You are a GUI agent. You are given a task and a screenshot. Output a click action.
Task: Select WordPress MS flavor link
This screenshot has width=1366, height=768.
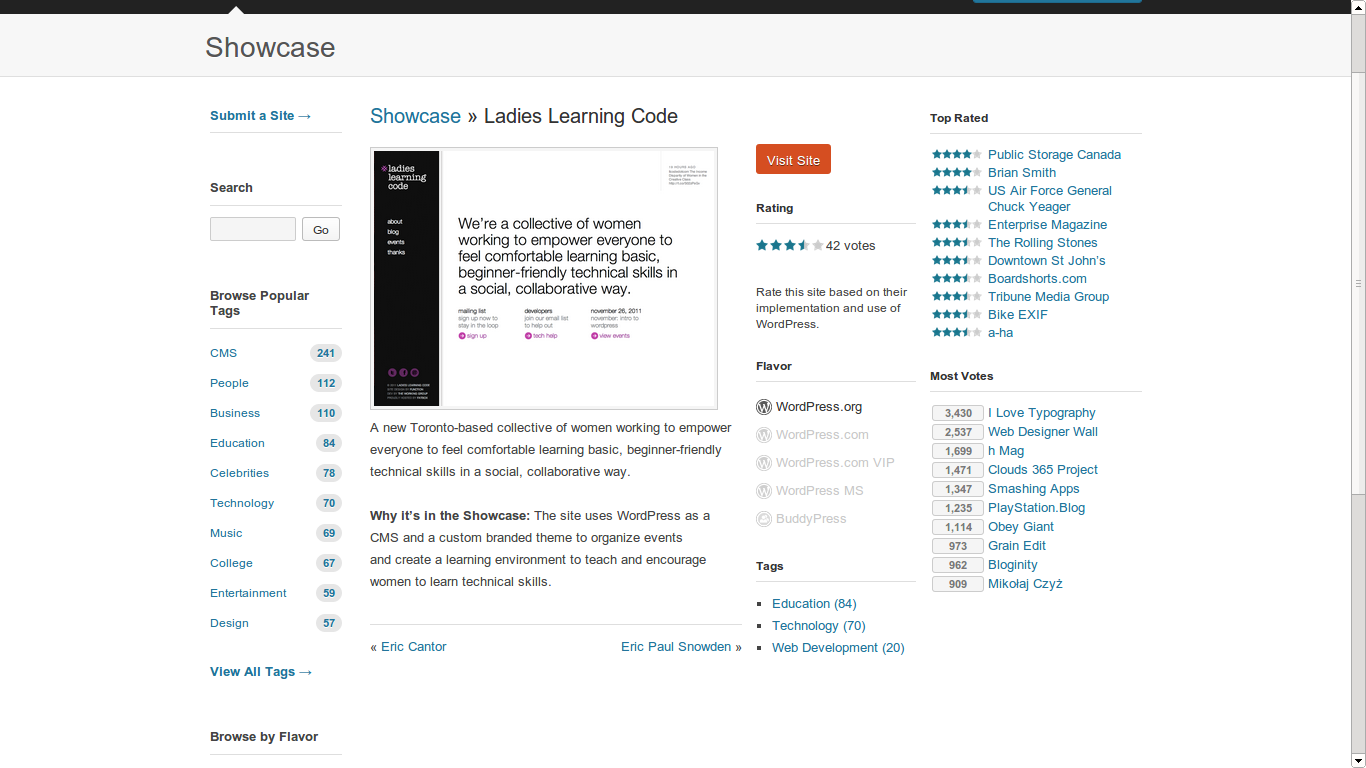819,491
